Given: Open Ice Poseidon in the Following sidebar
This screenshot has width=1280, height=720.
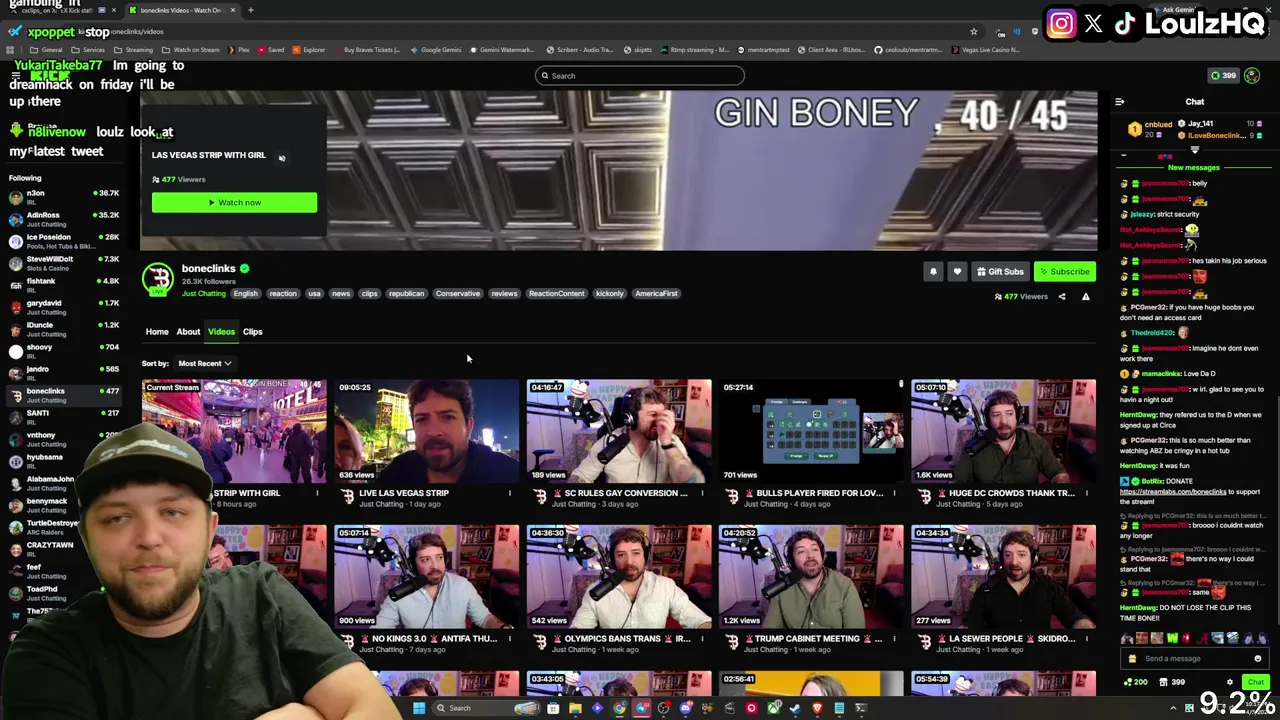Looking at the screenshot, I should 64,241.
